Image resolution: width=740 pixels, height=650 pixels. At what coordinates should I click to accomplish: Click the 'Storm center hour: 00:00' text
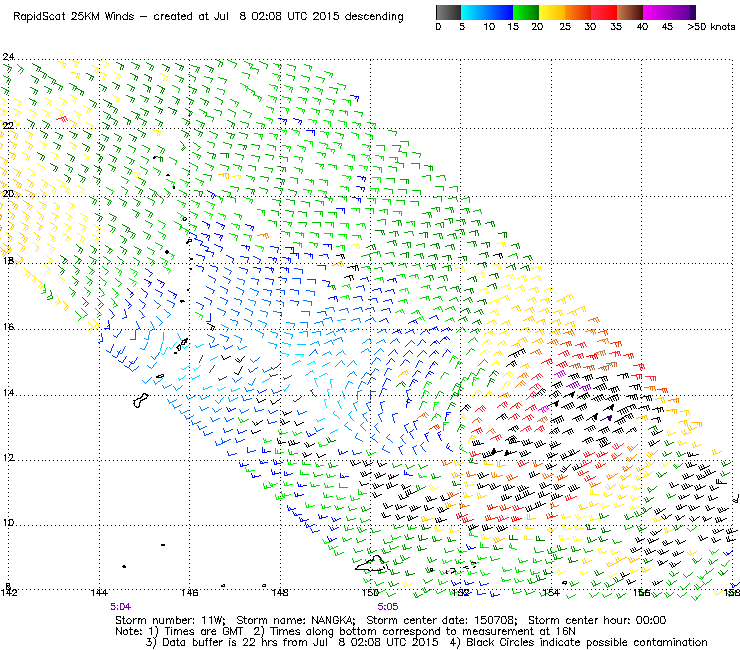(597, 620)
